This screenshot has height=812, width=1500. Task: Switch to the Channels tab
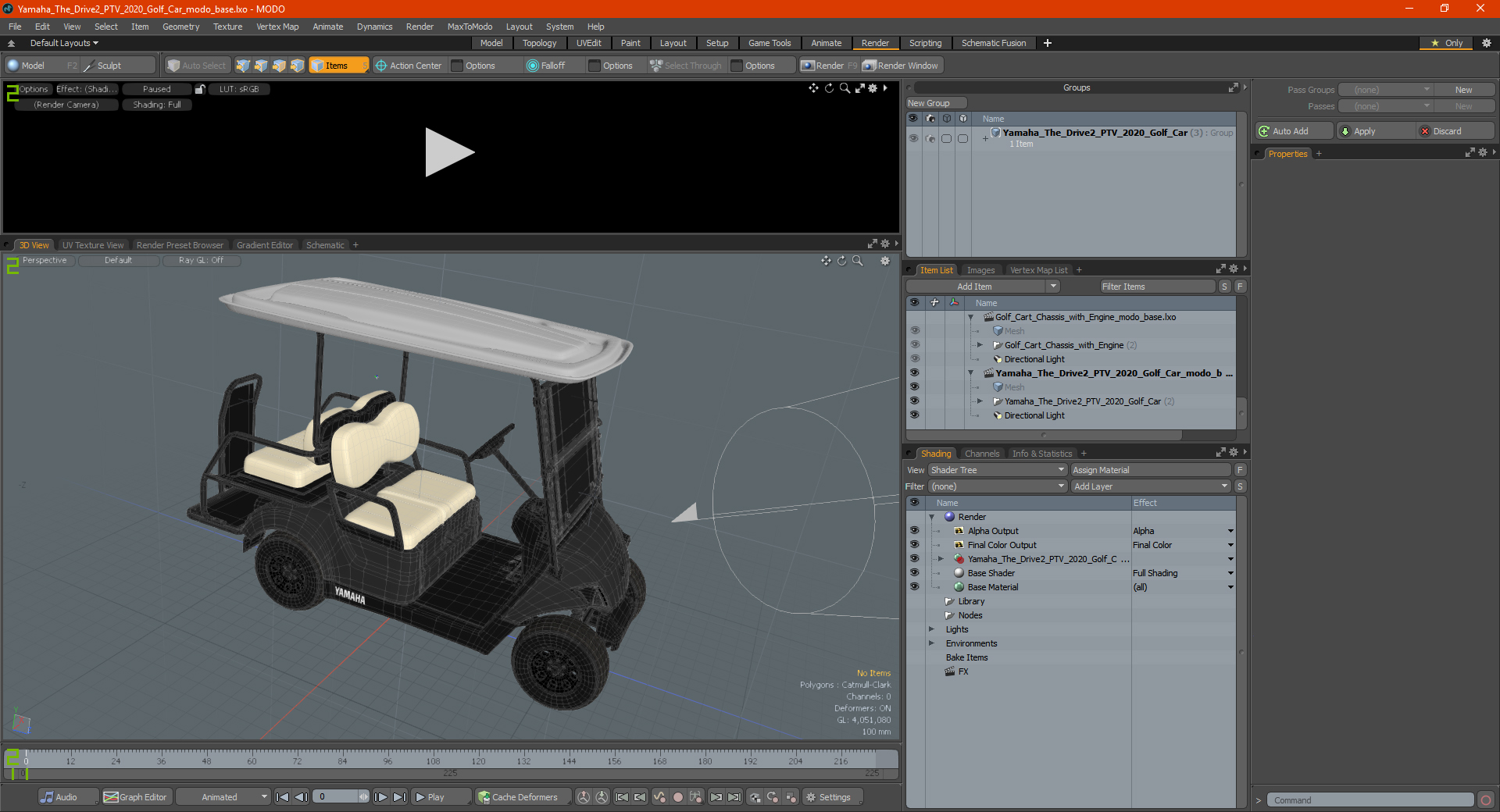(x=981, y=454)
